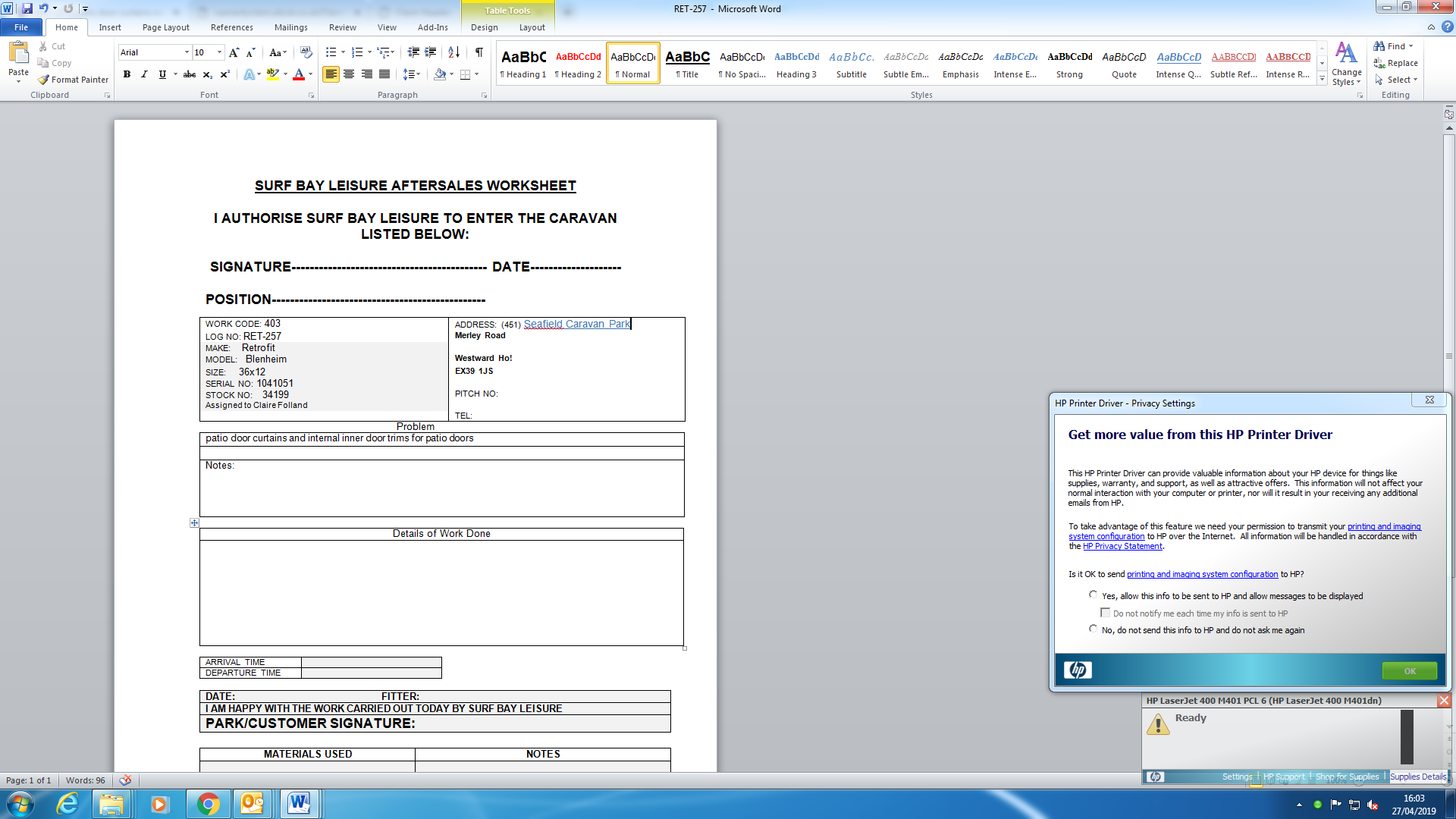Click the Bullets list icon
The image size is (1456, 819).
[331, 52]
